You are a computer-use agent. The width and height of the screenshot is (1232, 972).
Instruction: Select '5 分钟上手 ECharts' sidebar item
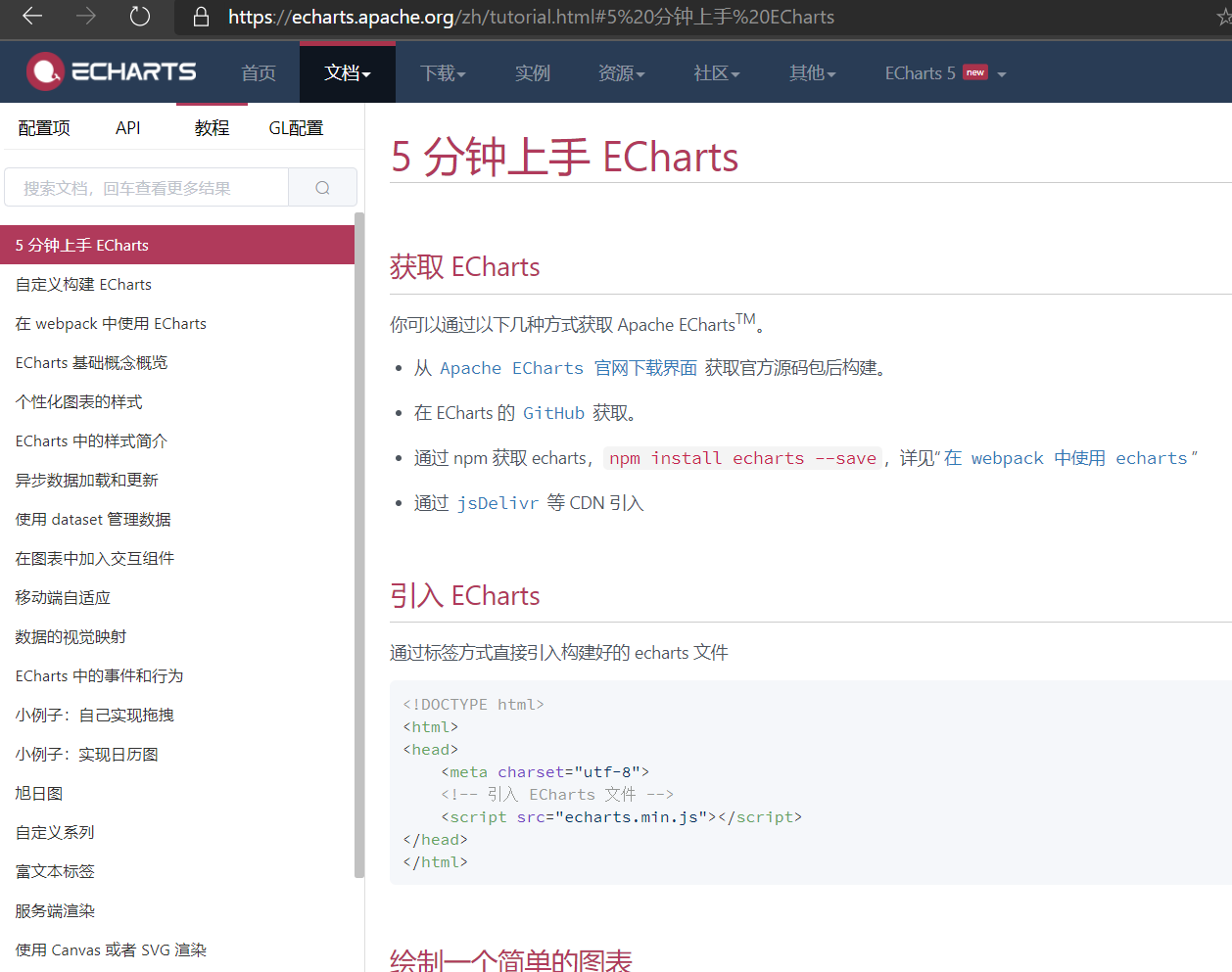pyautogui.click(x=177, y=245)
